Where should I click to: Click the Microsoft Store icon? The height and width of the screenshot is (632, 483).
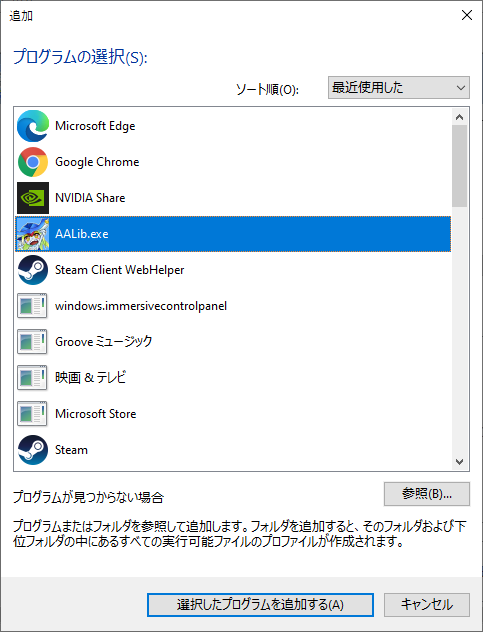click(x=33, y=414)
